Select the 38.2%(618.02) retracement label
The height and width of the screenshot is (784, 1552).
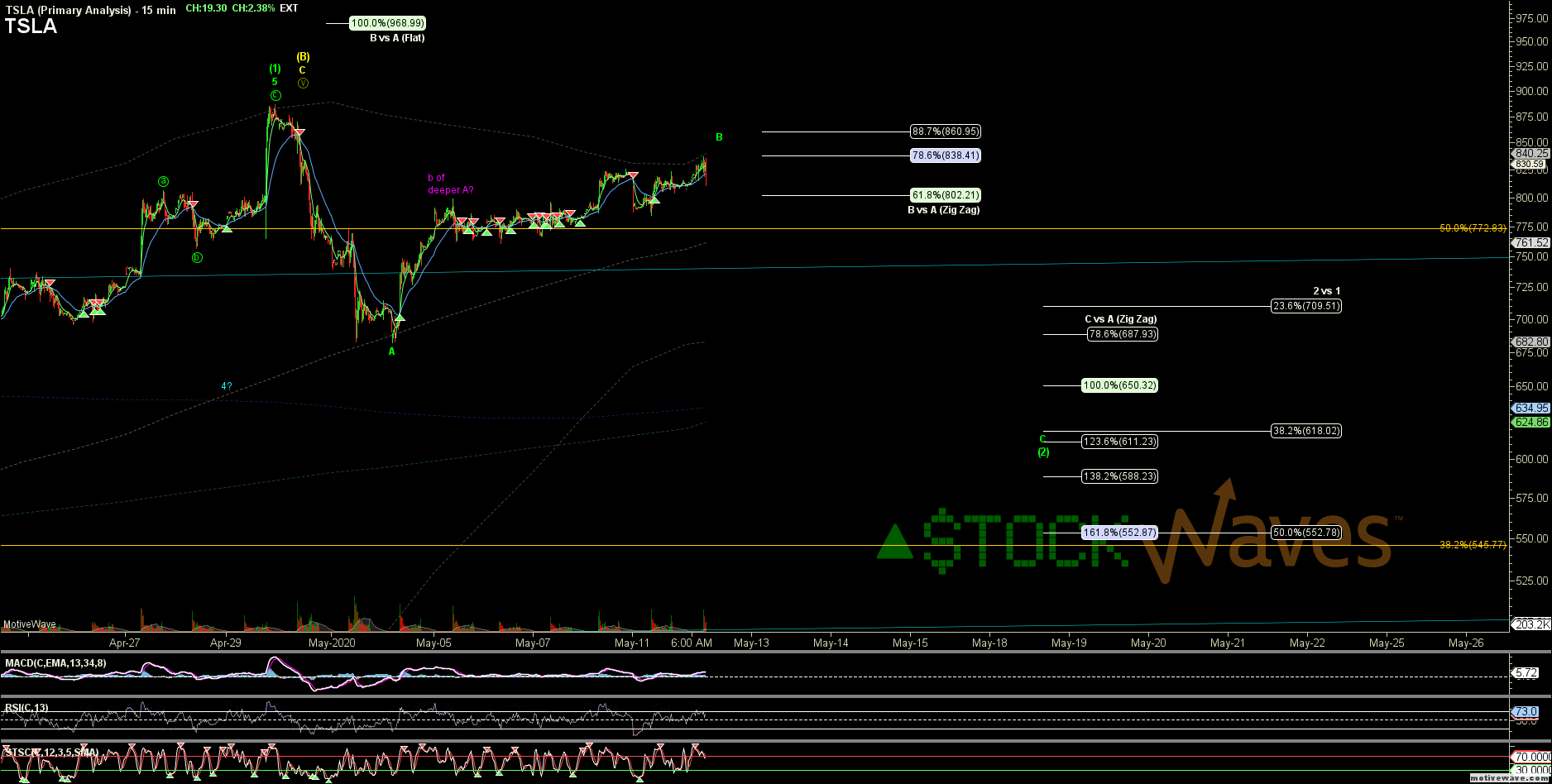click(1306, 431)
